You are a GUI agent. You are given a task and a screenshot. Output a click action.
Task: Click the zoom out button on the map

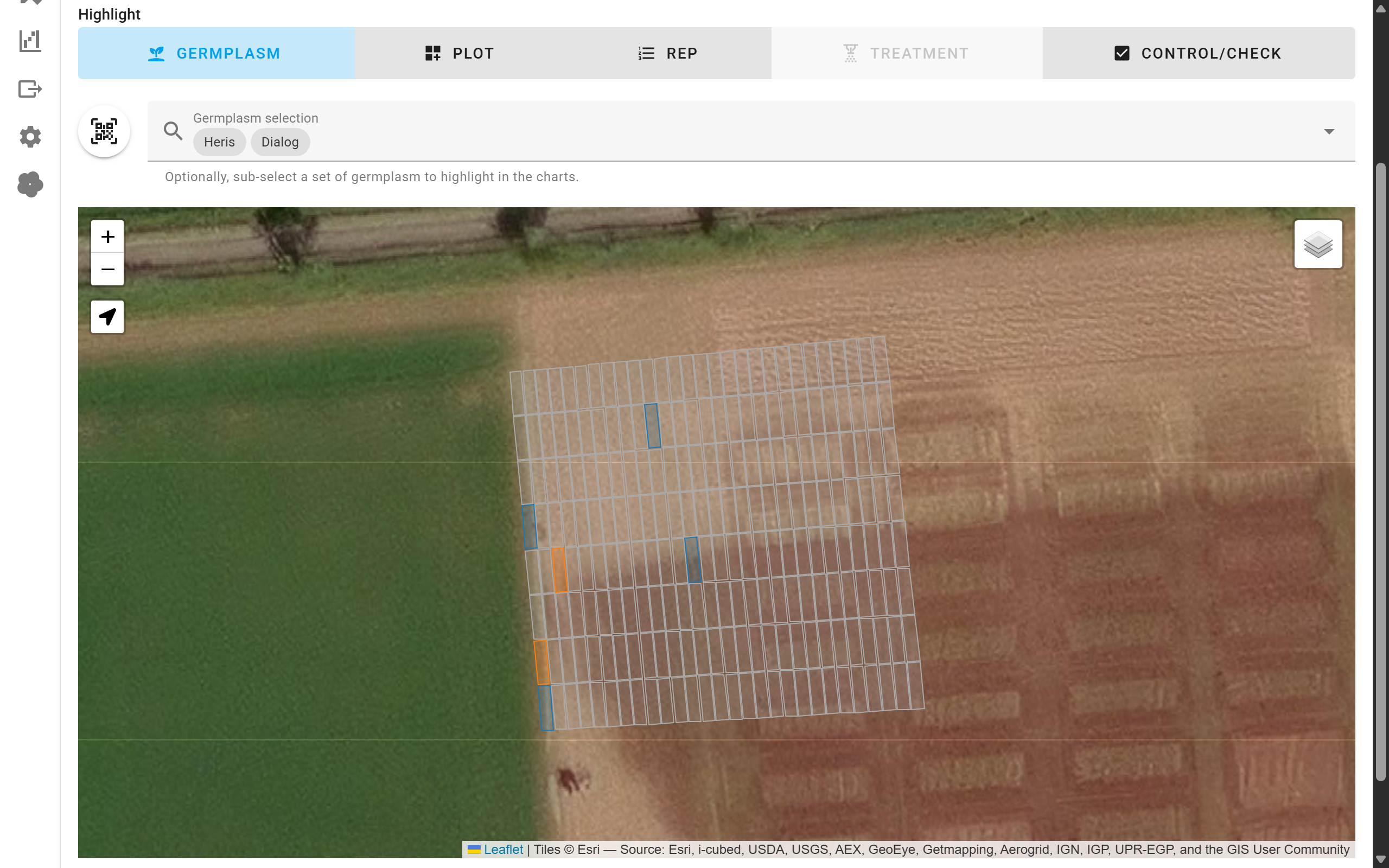pos(107,269)
